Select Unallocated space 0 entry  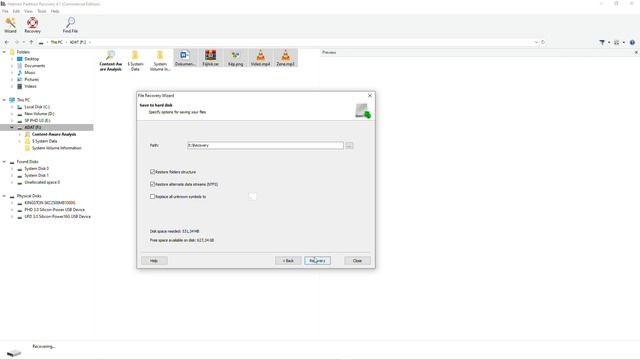pos(42,182)
